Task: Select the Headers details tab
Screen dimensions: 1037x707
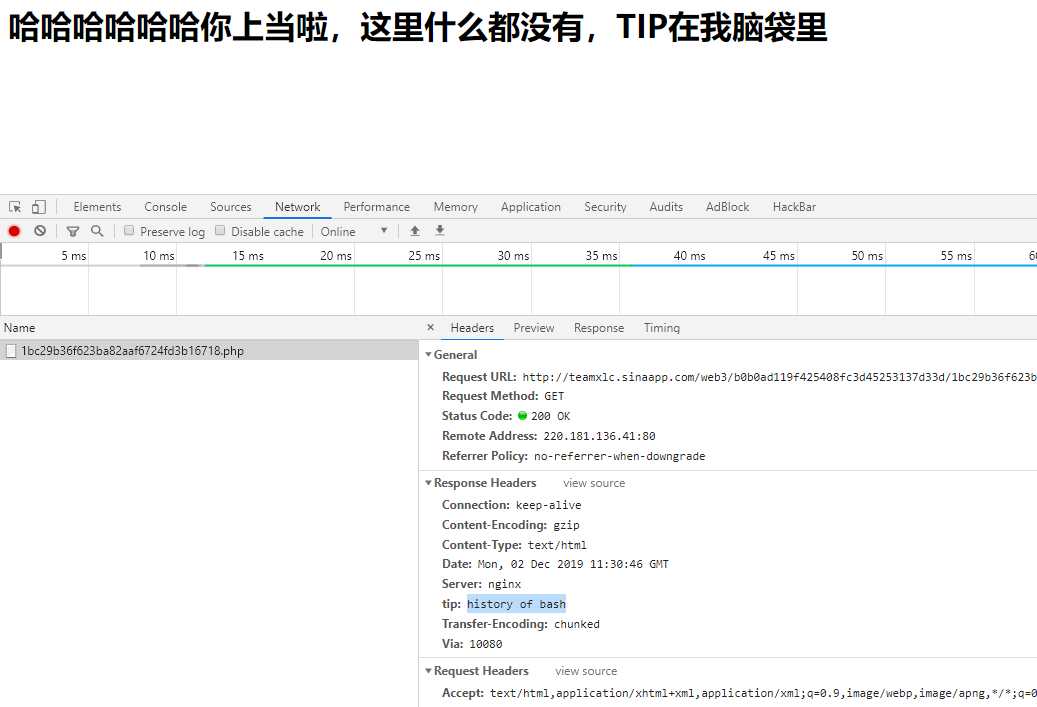Action: click(472, 328)
